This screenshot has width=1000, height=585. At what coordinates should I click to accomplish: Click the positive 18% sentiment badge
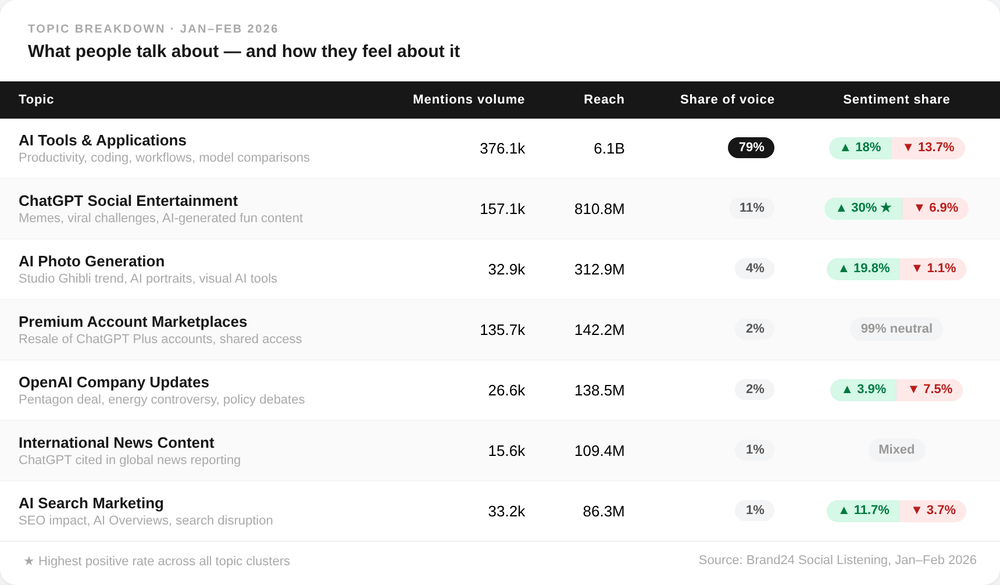[860, 148]
